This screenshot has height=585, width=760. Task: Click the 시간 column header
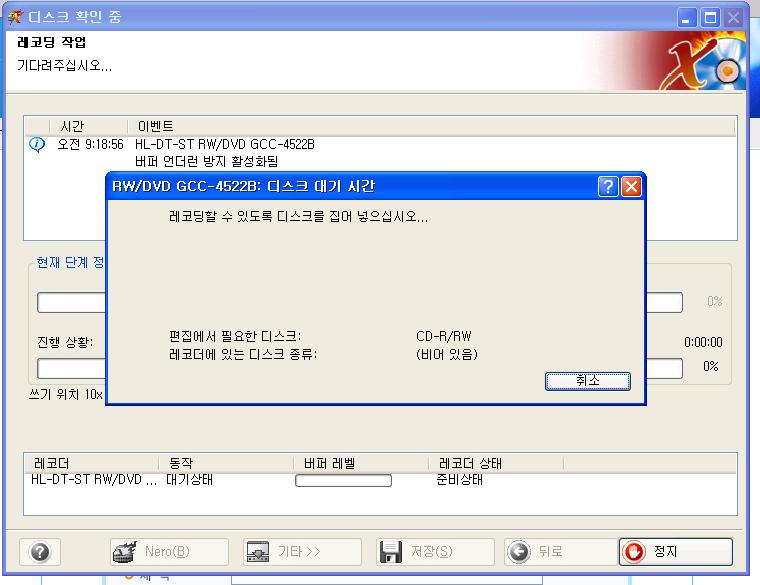coord(88,126)
